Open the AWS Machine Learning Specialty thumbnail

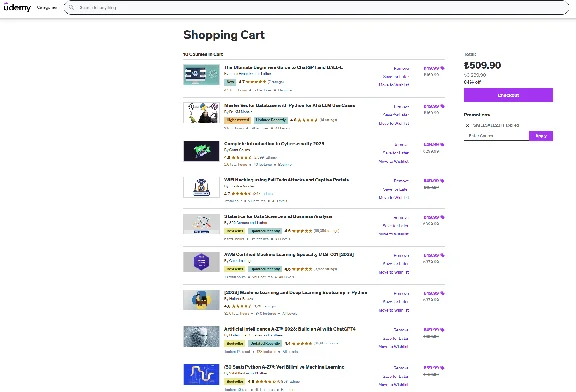click(201, 262)
